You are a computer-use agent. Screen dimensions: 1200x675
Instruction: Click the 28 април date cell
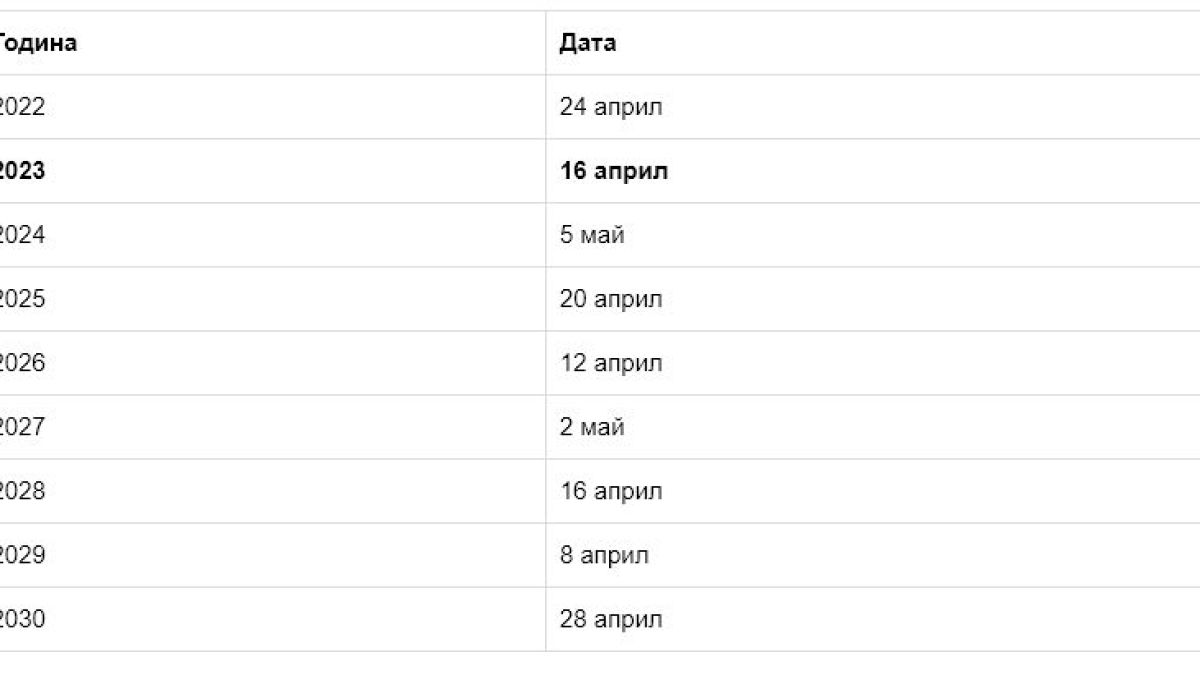[x=611, y=619]
